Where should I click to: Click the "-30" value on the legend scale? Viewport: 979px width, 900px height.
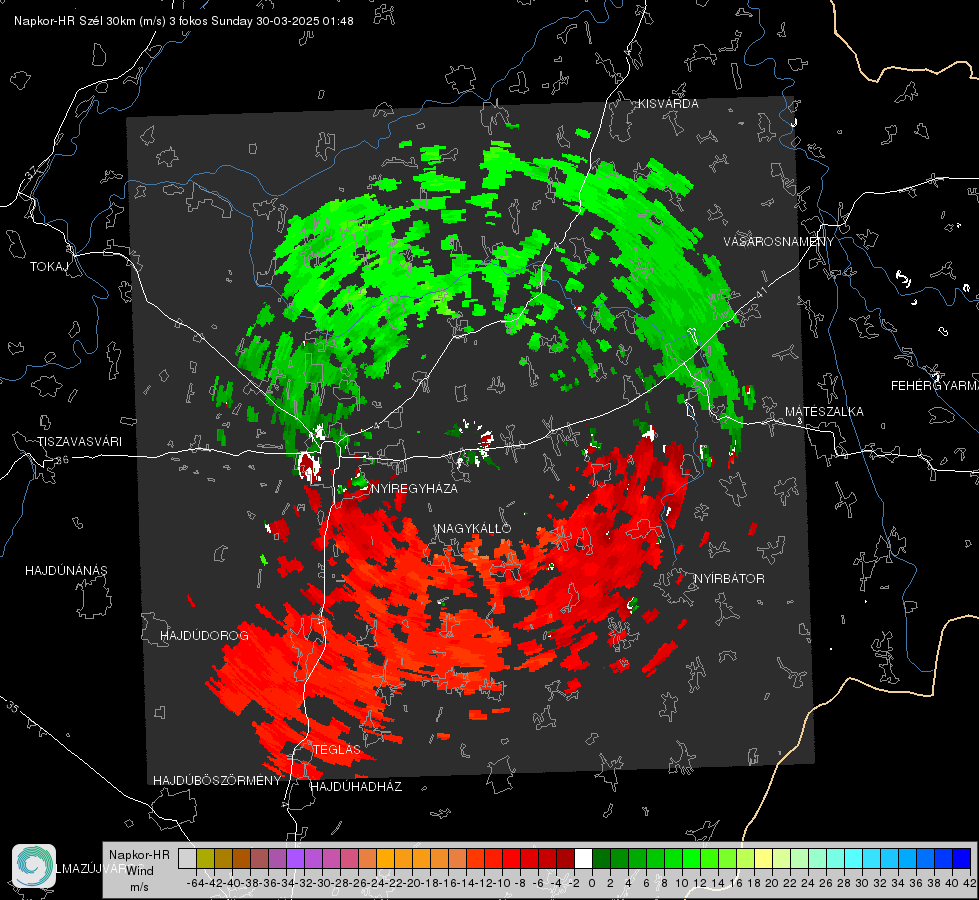[x=322, y=883]
